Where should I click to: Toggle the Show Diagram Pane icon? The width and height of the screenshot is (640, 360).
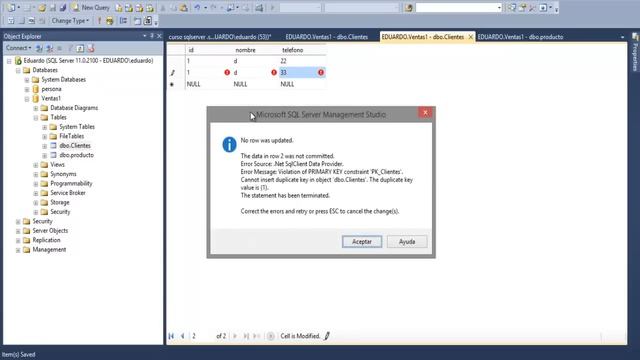tap(11, 21)
